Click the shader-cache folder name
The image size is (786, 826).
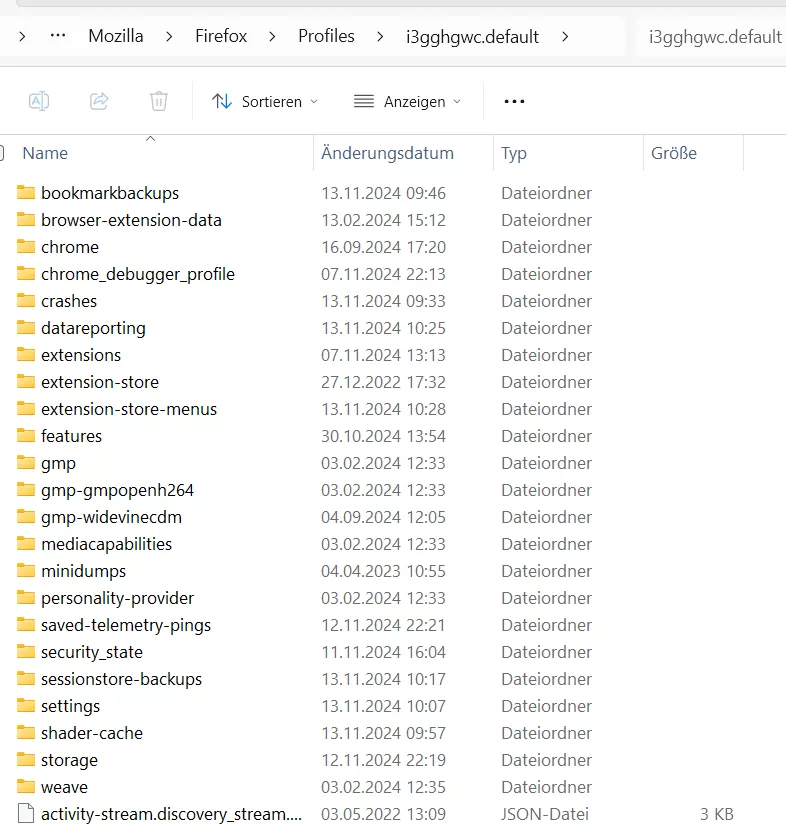coord(92,733)
